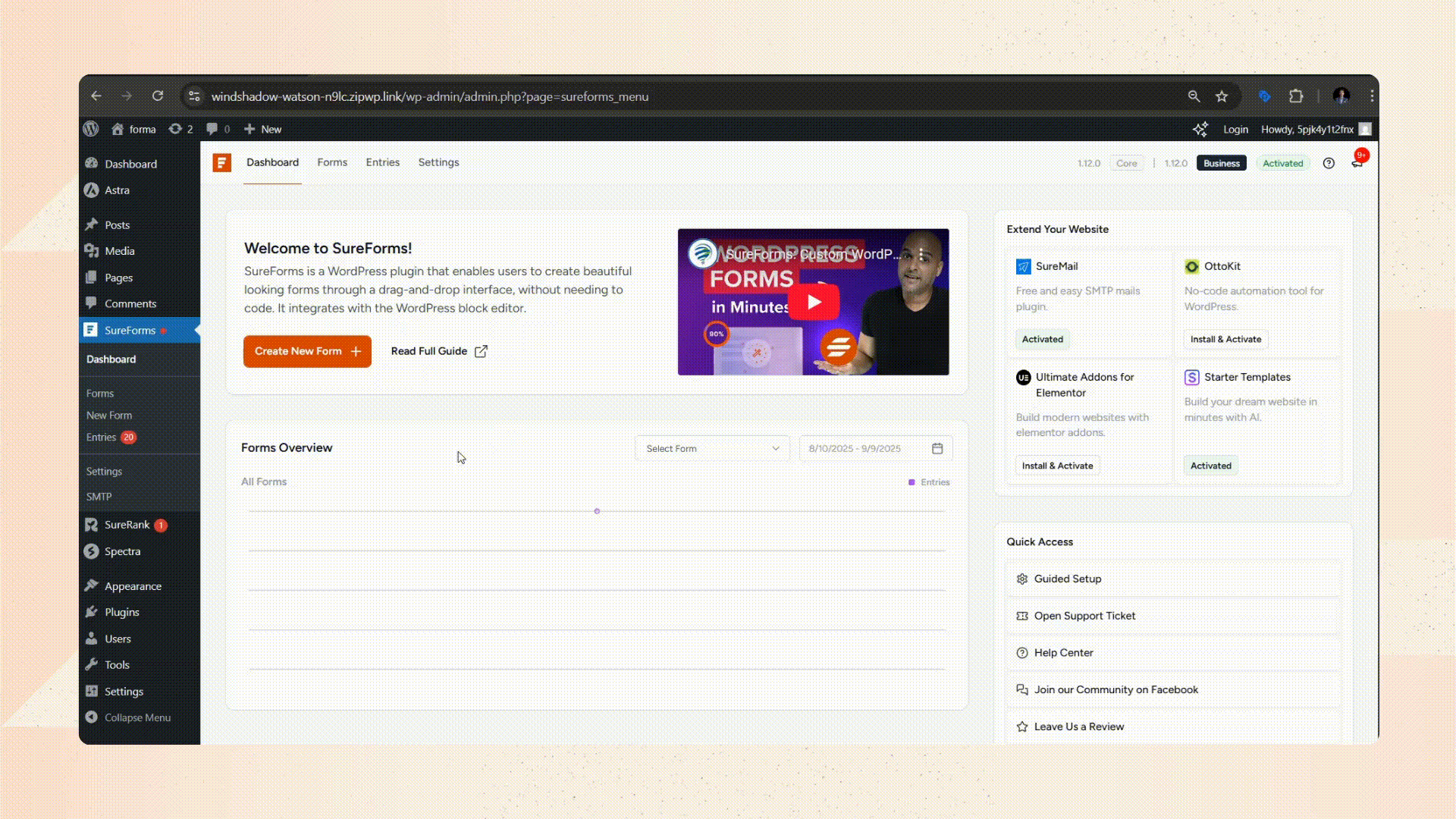Open the comments bubble in admin bar

coord(218,129)
